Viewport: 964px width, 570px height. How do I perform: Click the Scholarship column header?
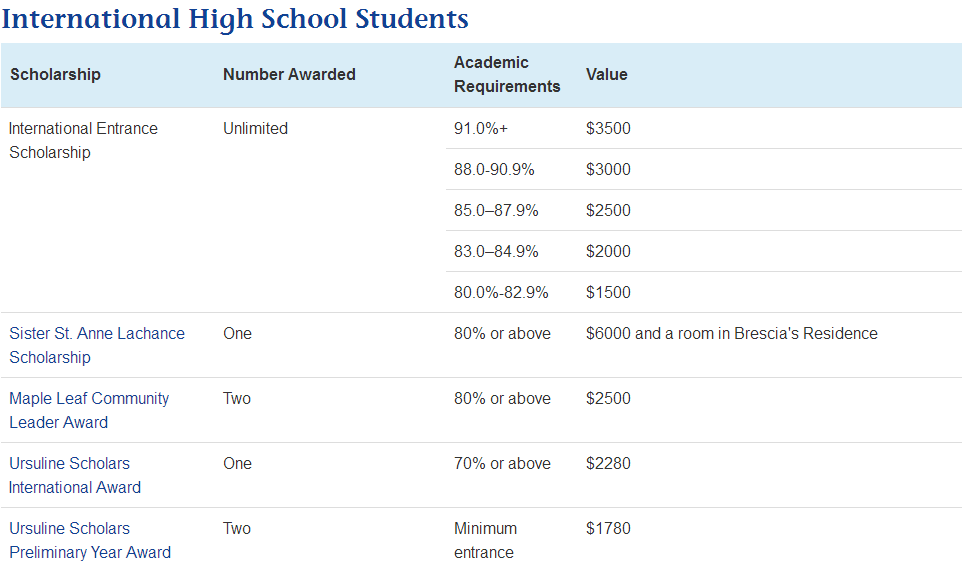click(x=55, y=75)
